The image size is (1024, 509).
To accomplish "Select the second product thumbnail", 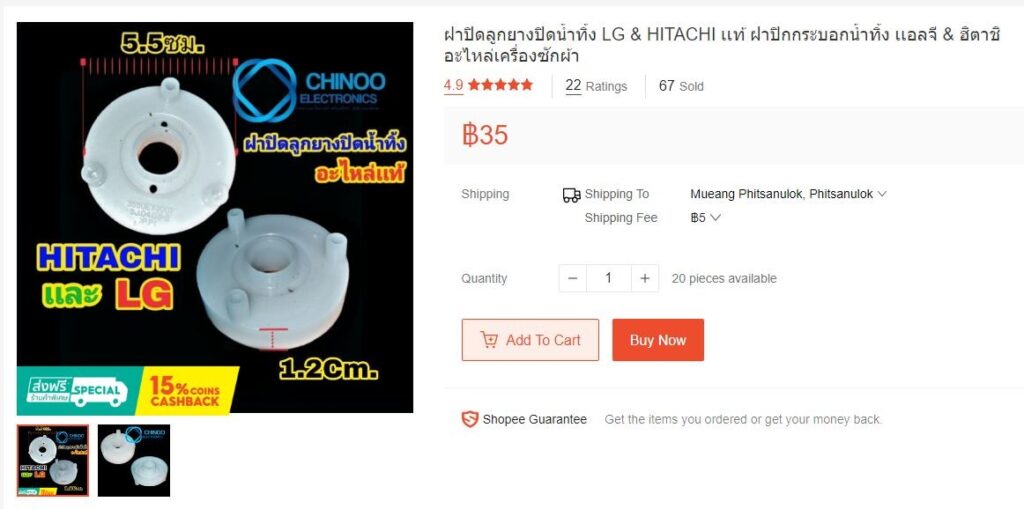I will [x=134, y=461].
